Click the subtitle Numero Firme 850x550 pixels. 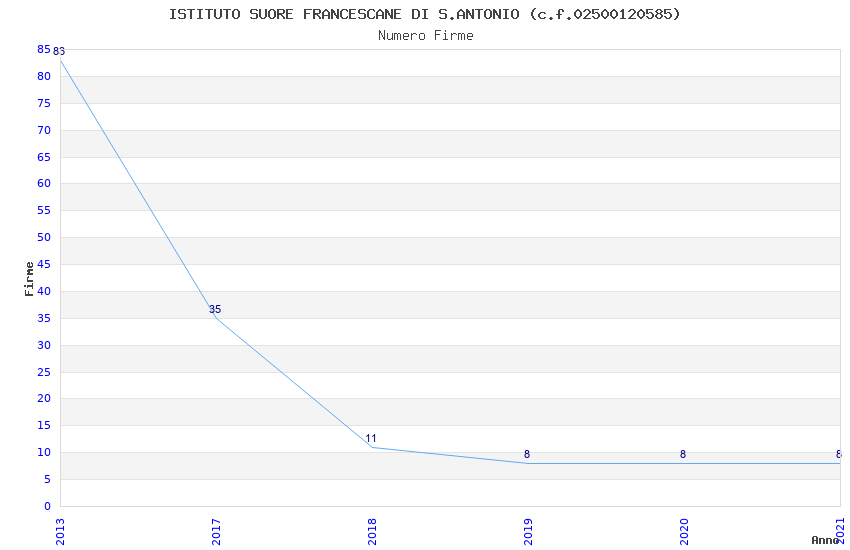(426, 36)
